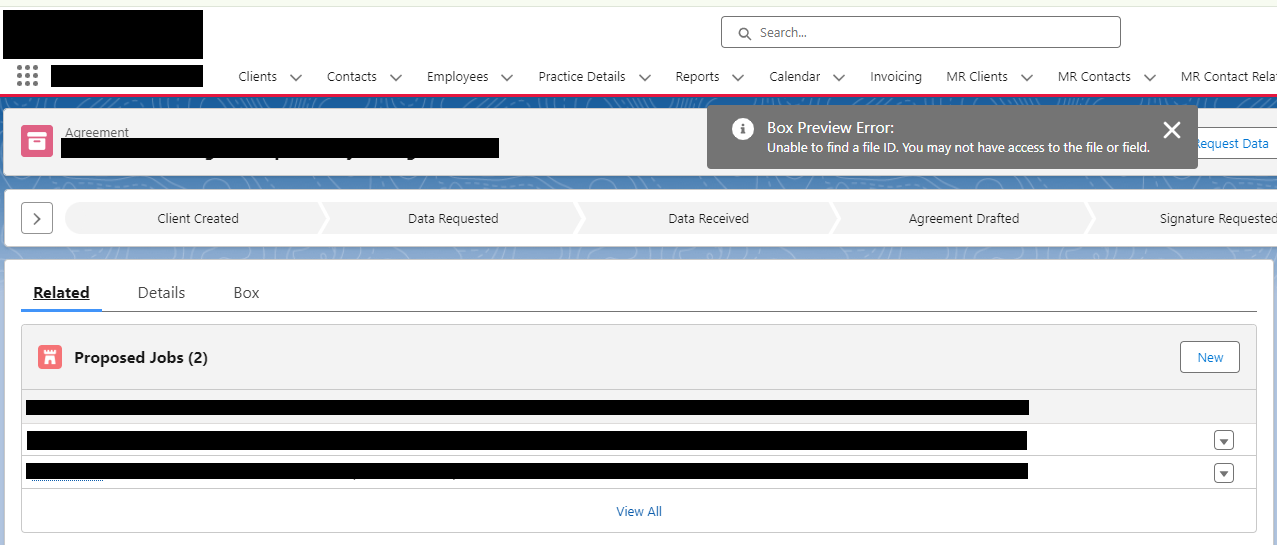The height and width of the screenshot is (545, 1277).
Task: Open the Contacts tab dropdown arrow
Action: click(x=396, y=77)
